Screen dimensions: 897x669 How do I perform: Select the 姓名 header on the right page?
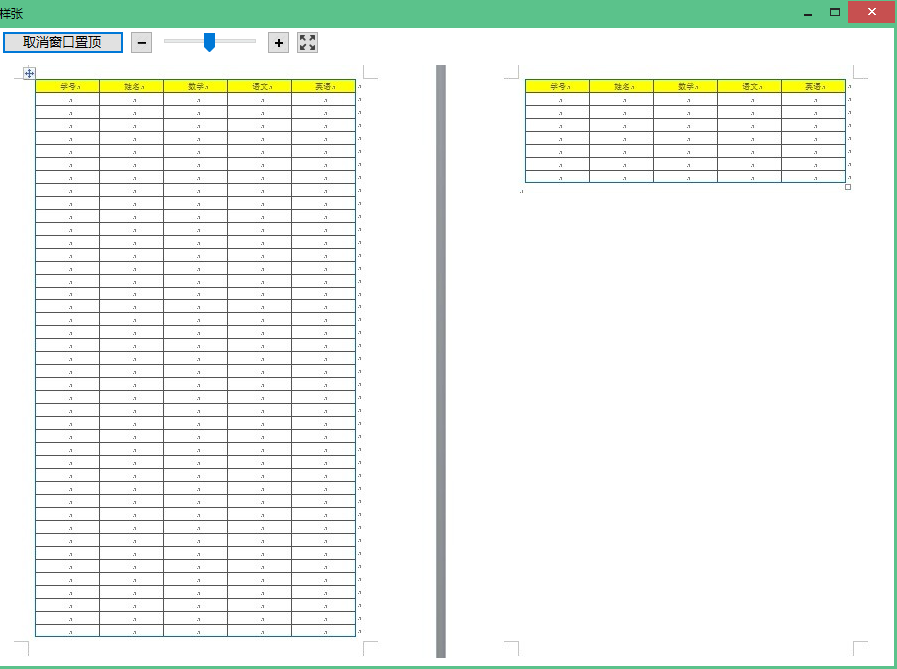coord(622,86)
